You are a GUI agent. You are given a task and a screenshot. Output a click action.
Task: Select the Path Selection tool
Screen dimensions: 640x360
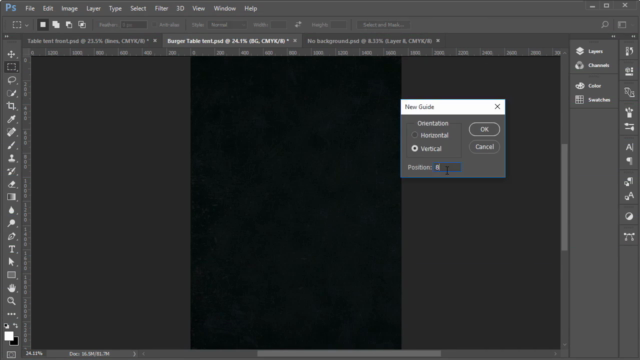(x=11, y=262)
